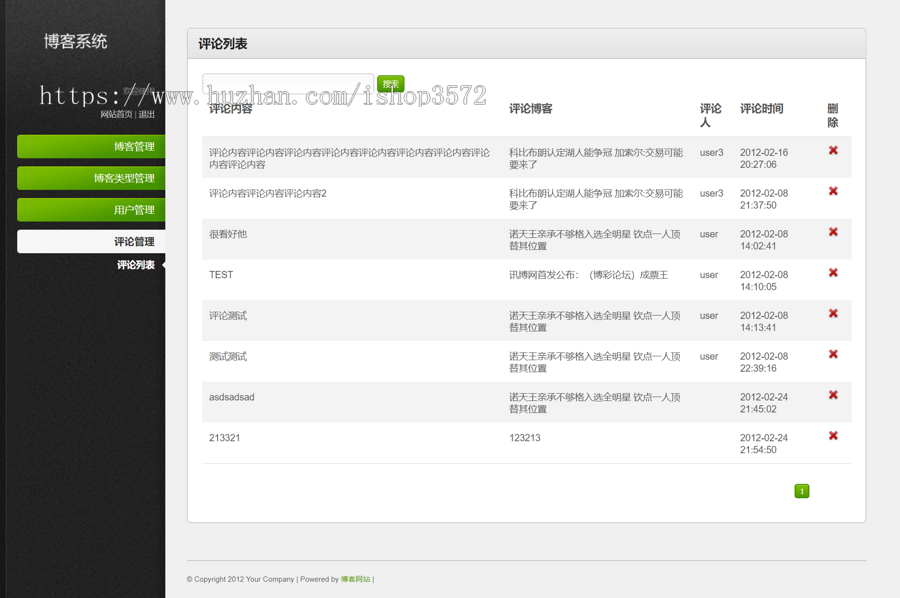Select the '很看好他' comment text
900x598 pixels.
[228, 234]
